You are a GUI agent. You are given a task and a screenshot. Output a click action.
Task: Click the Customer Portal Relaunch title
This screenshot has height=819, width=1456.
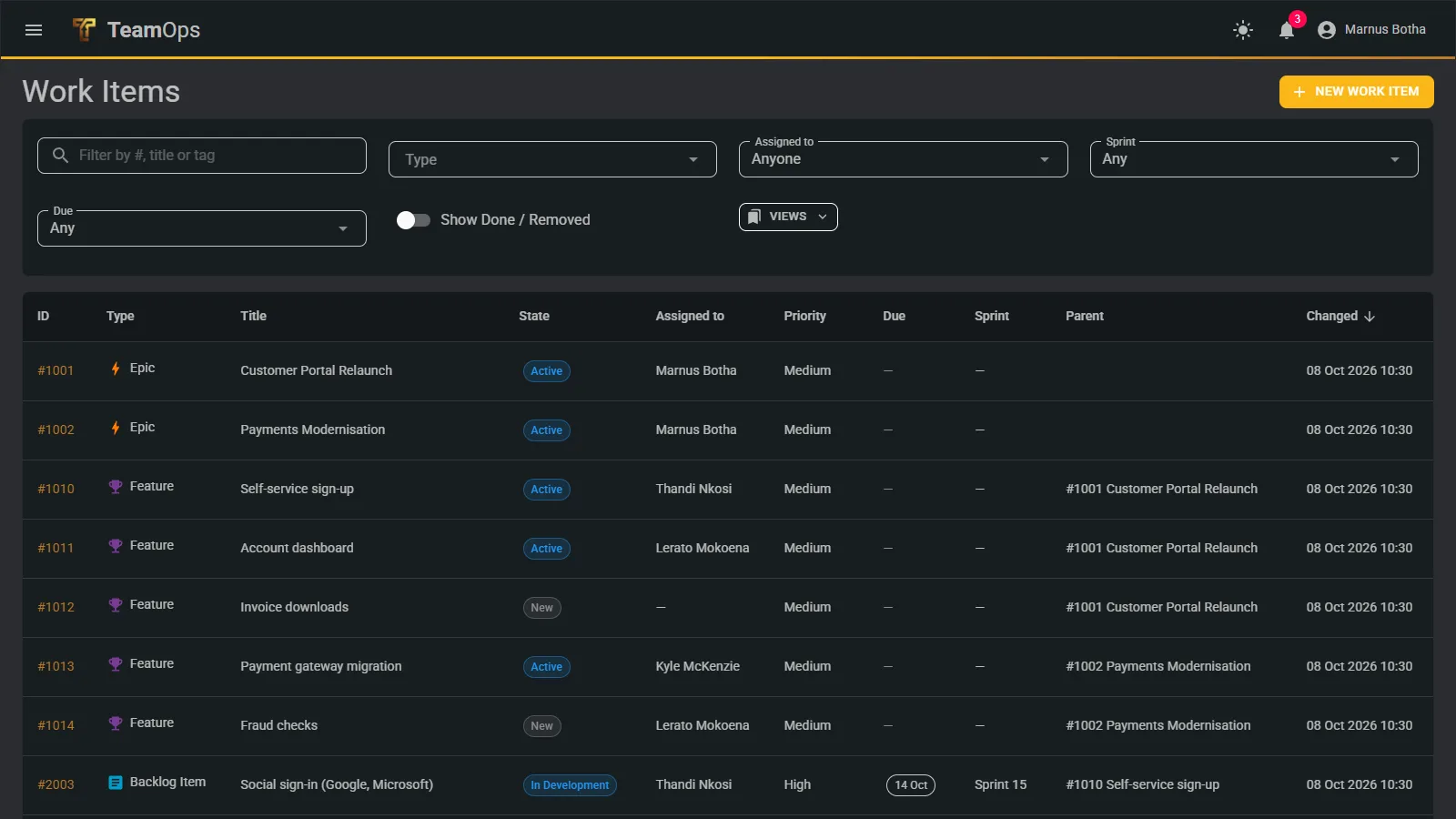pyautogui.click(x=317, y=370)
